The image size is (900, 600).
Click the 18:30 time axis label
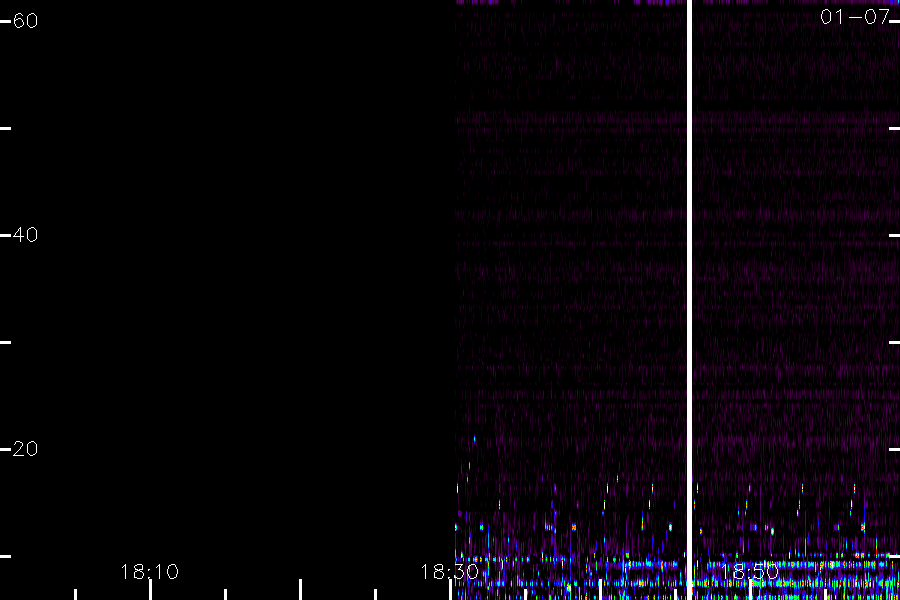(x=449, y=571)
